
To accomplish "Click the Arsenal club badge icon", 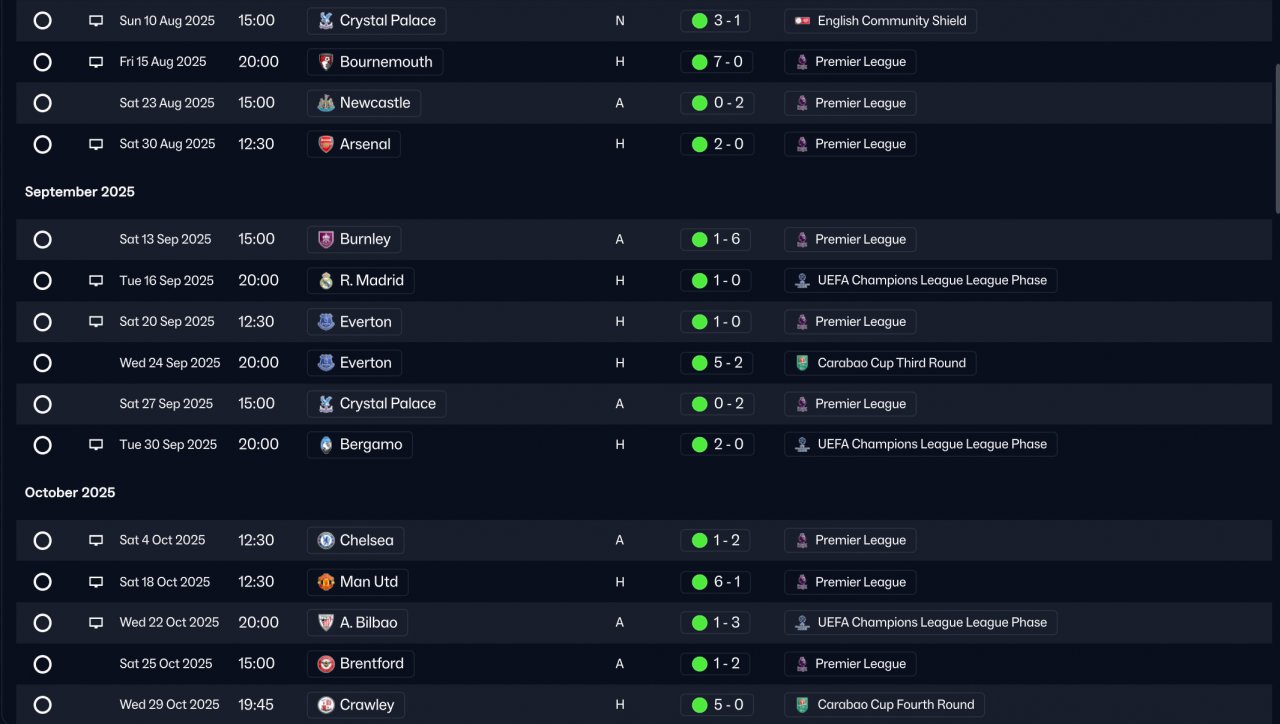I will (x=326, y=144).
